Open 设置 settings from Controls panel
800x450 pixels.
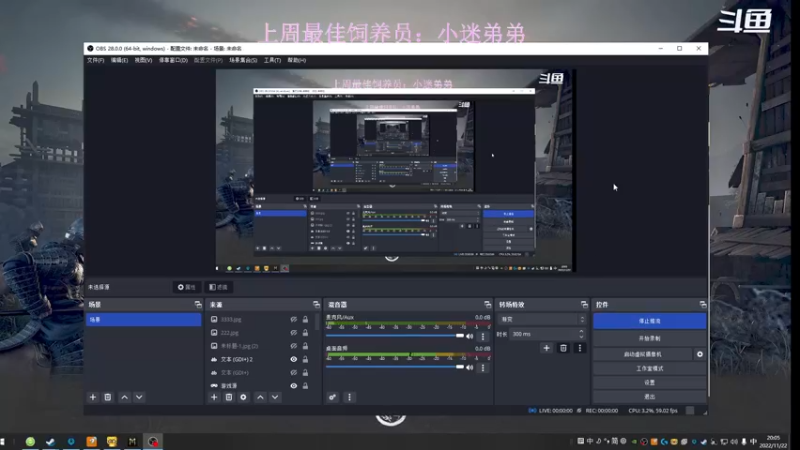(649, 383)
